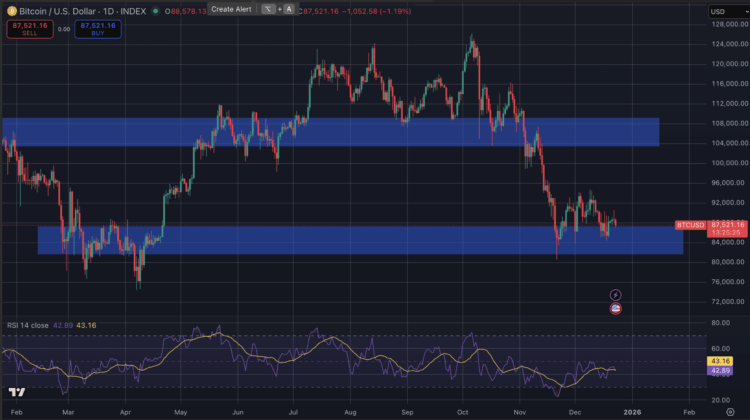Click the blue BUY 87,521.16 button
750x420 pixels.
coord(98,29)
